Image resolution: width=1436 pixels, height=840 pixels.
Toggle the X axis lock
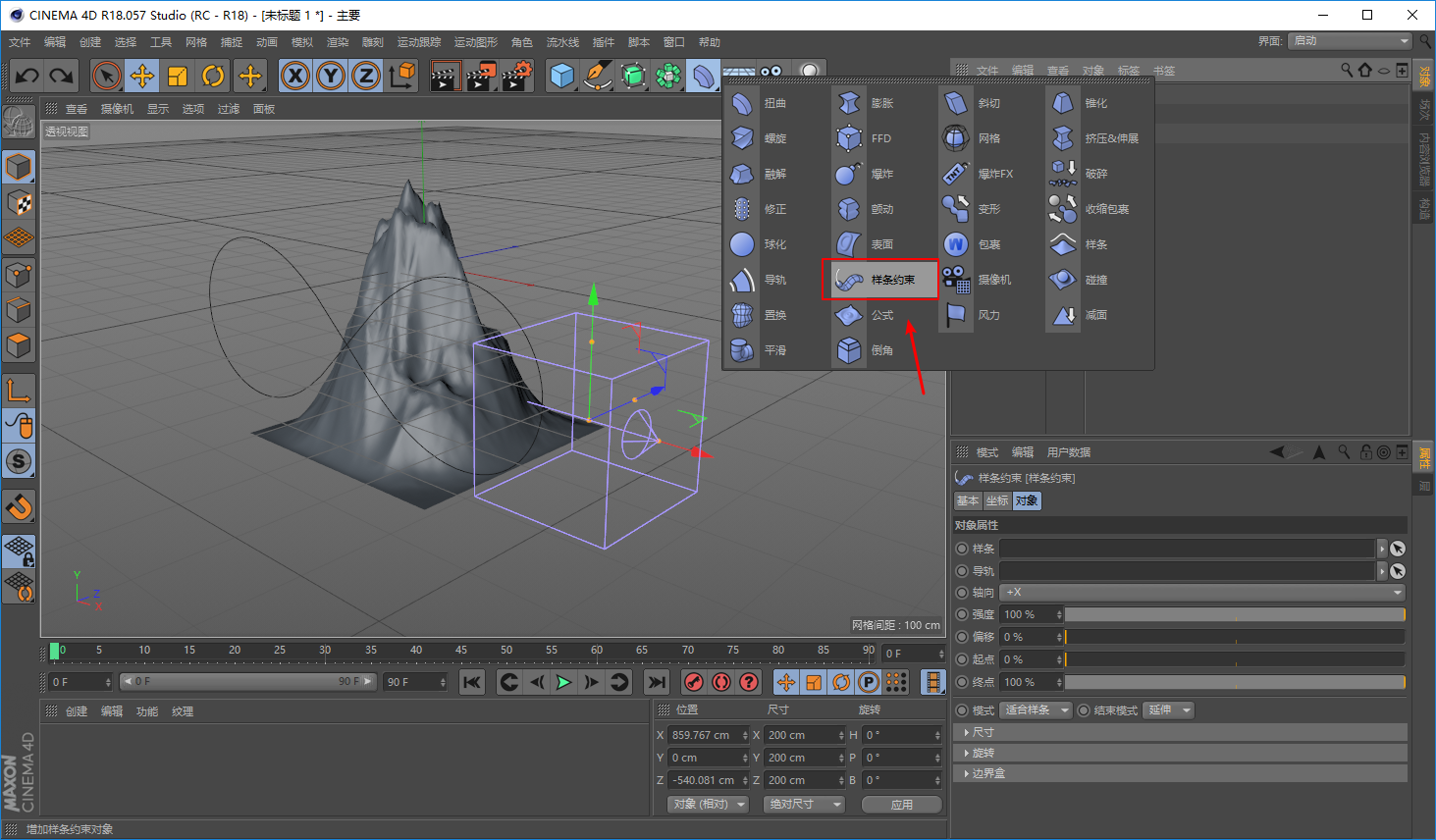295,76
